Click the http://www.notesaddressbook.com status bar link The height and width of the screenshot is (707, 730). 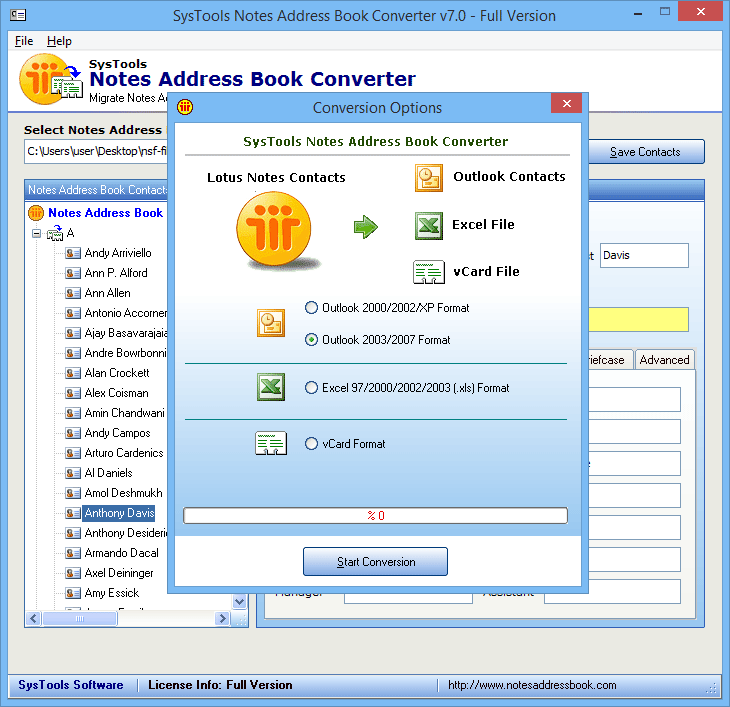[x=532, y=685]
